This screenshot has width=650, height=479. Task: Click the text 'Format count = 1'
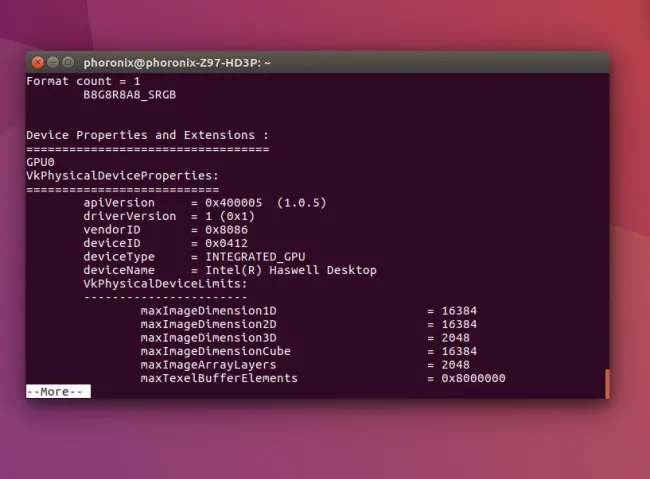pyautogui.click(x=83, y=81)
